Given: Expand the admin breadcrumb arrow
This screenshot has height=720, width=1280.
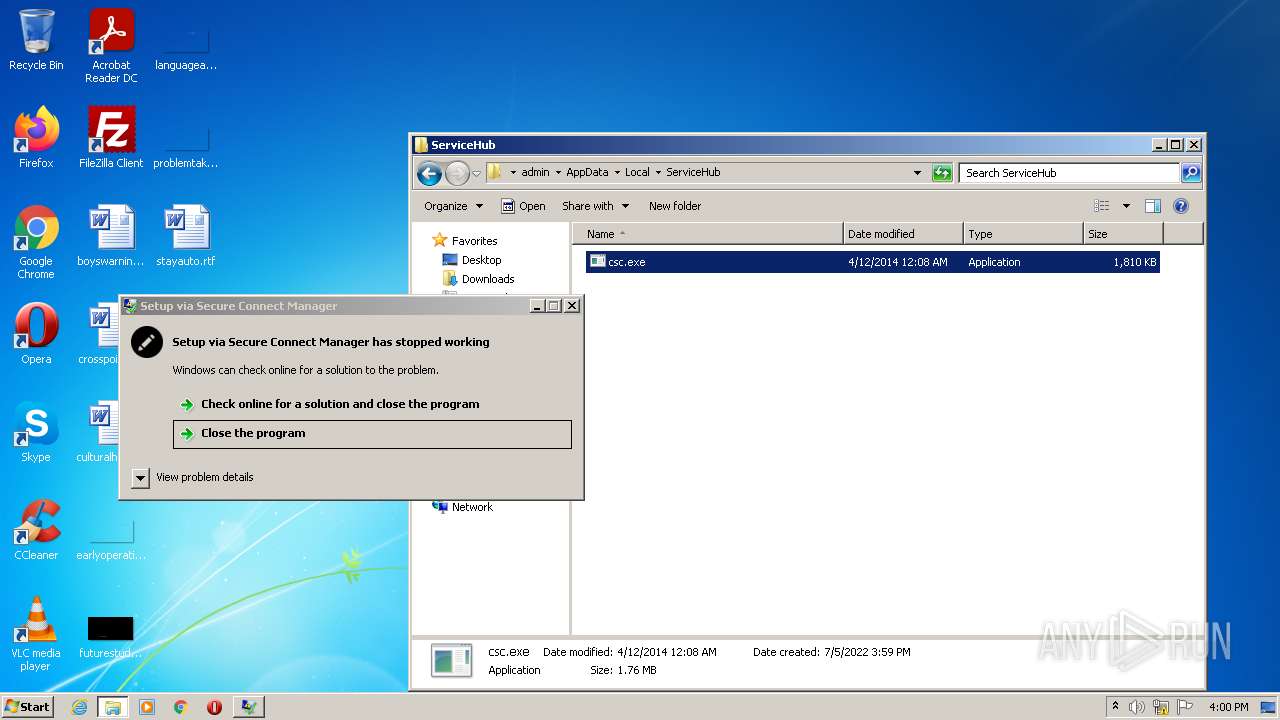Looking at the screenshot, I should [x=558, y=172].
